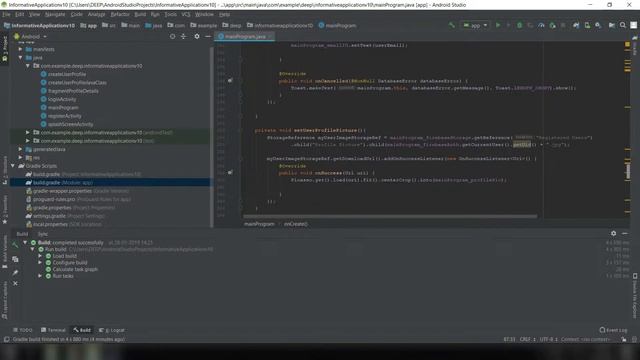Image resolution: width=640 pixels, height=360 pixels.
Task: Open proguard-rules.pro file
Action: pyautogui.click(x=78, y=199)
